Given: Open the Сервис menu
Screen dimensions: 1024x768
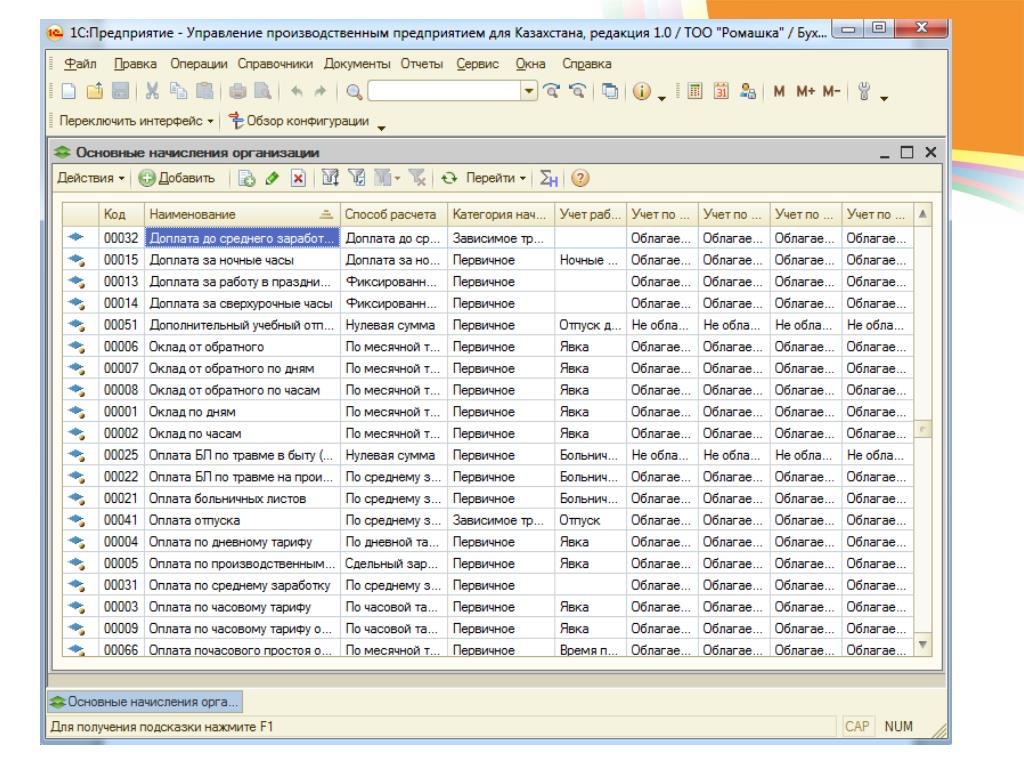Looking at the screenshot, I should coord(477,64).
